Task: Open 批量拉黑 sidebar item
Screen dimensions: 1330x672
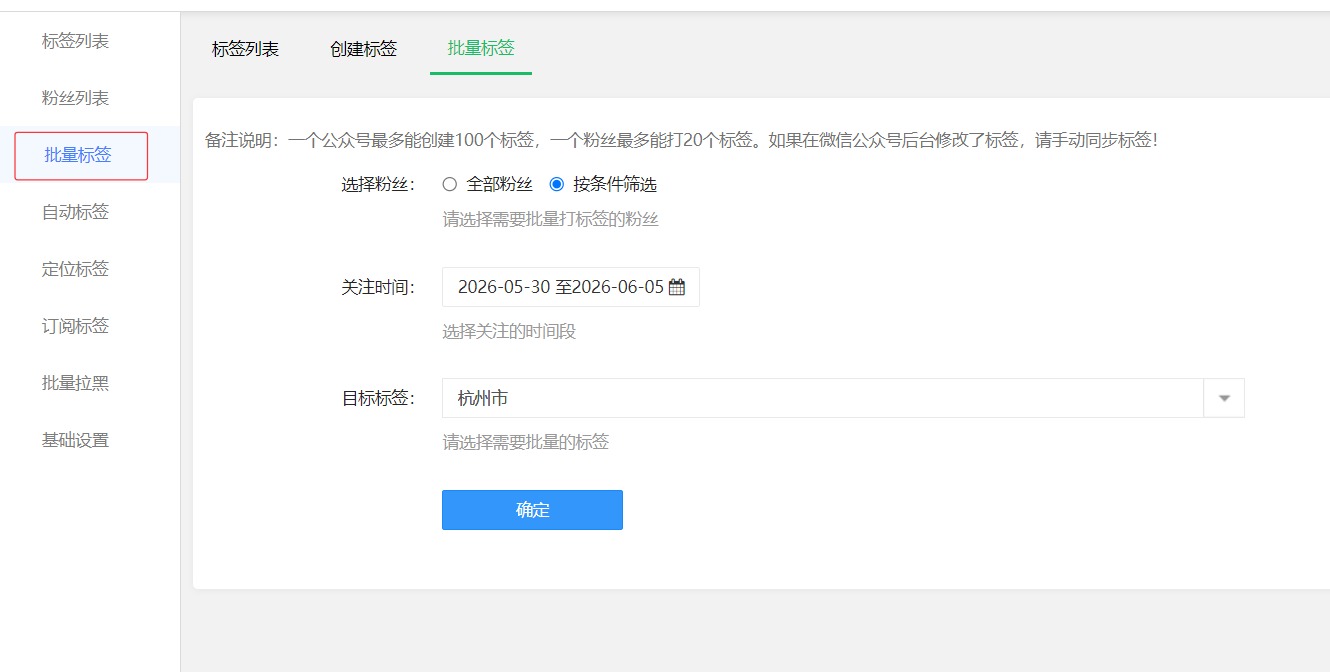Action: pos(75,383)
